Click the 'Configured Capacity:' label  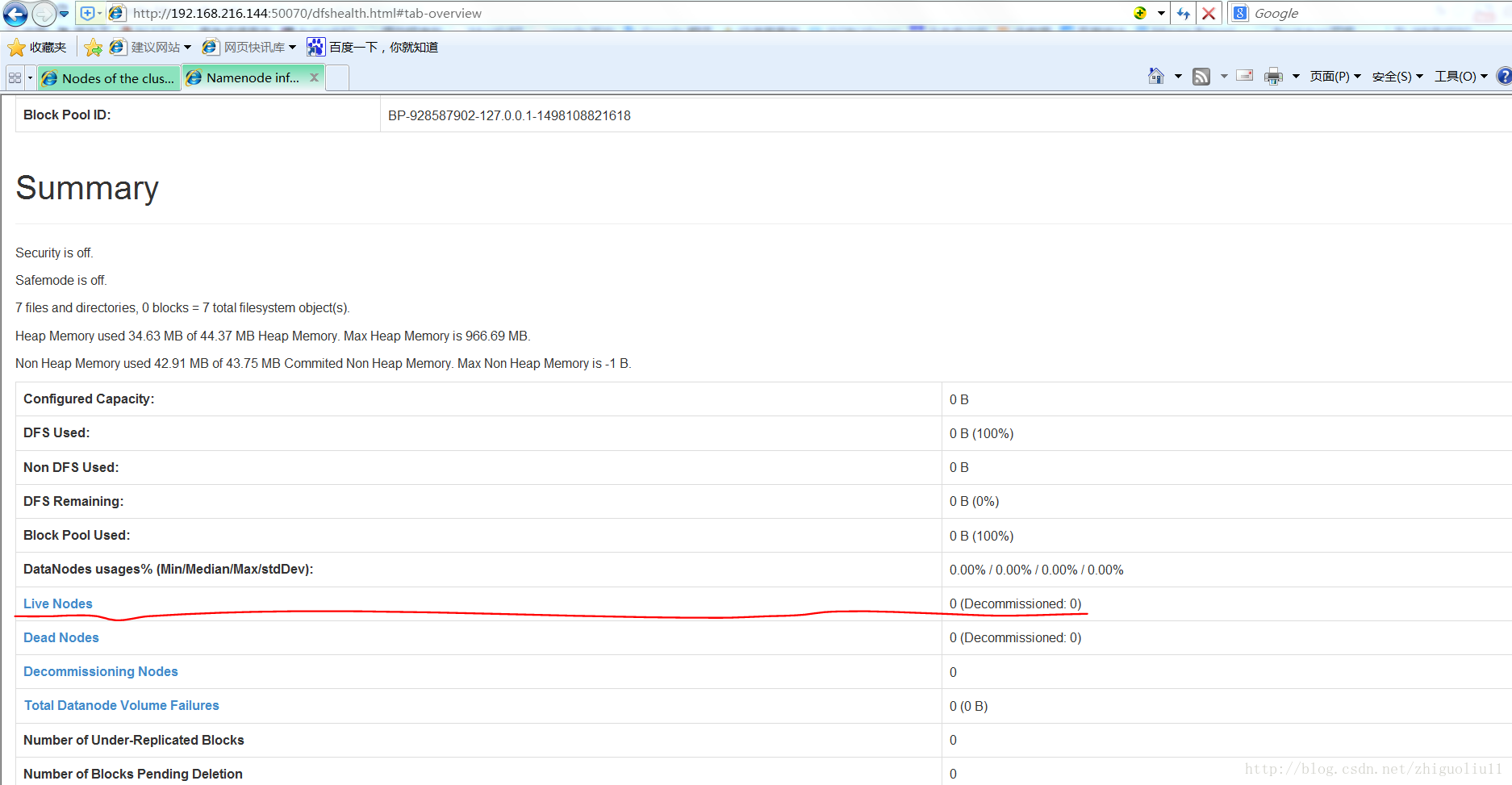89,399
